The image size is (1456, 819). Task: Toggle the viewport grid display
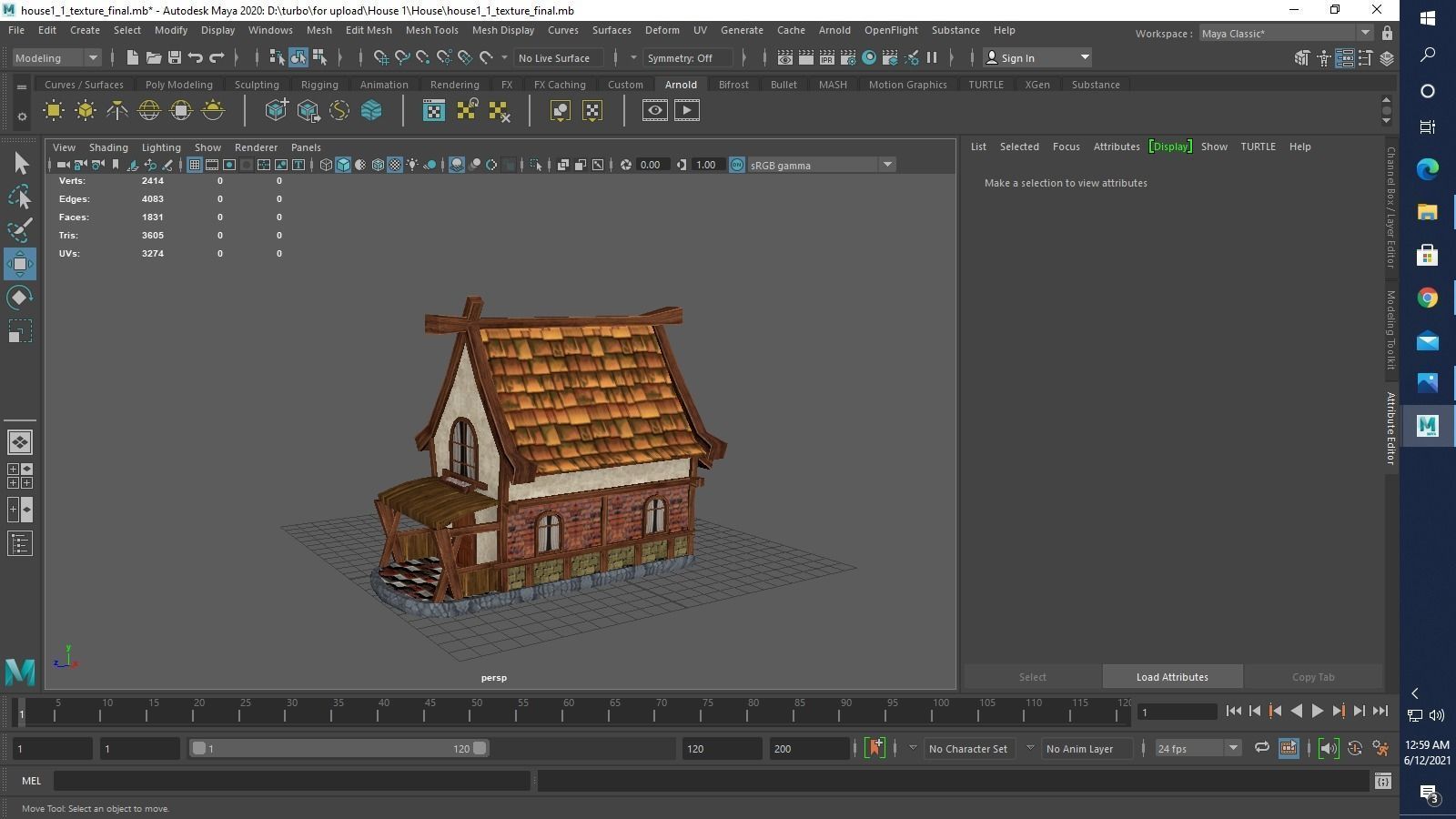pos(194,165)
